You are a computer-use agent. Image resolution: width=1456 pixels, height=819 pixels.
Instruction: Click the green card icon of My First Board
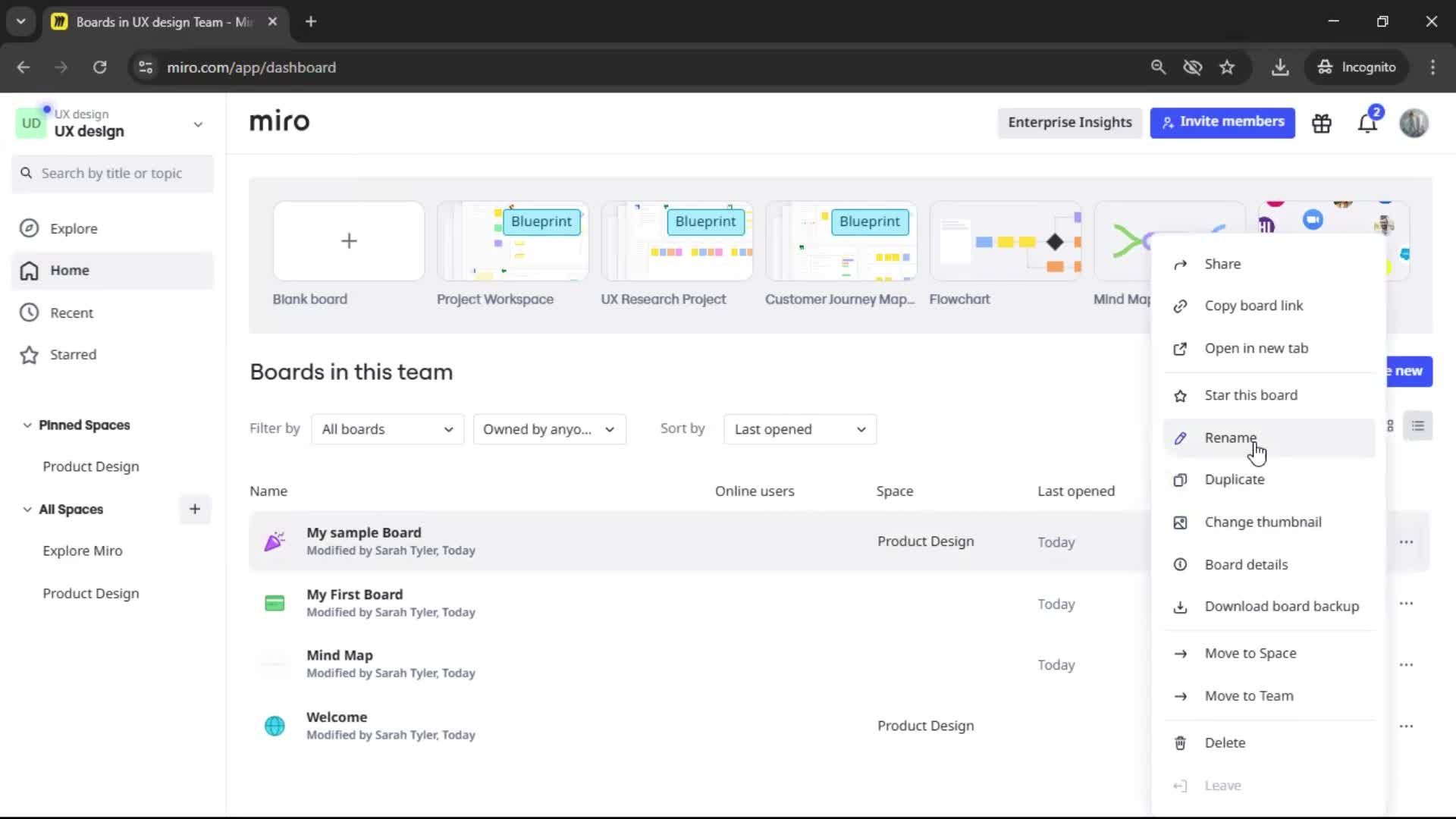point(275,604)
